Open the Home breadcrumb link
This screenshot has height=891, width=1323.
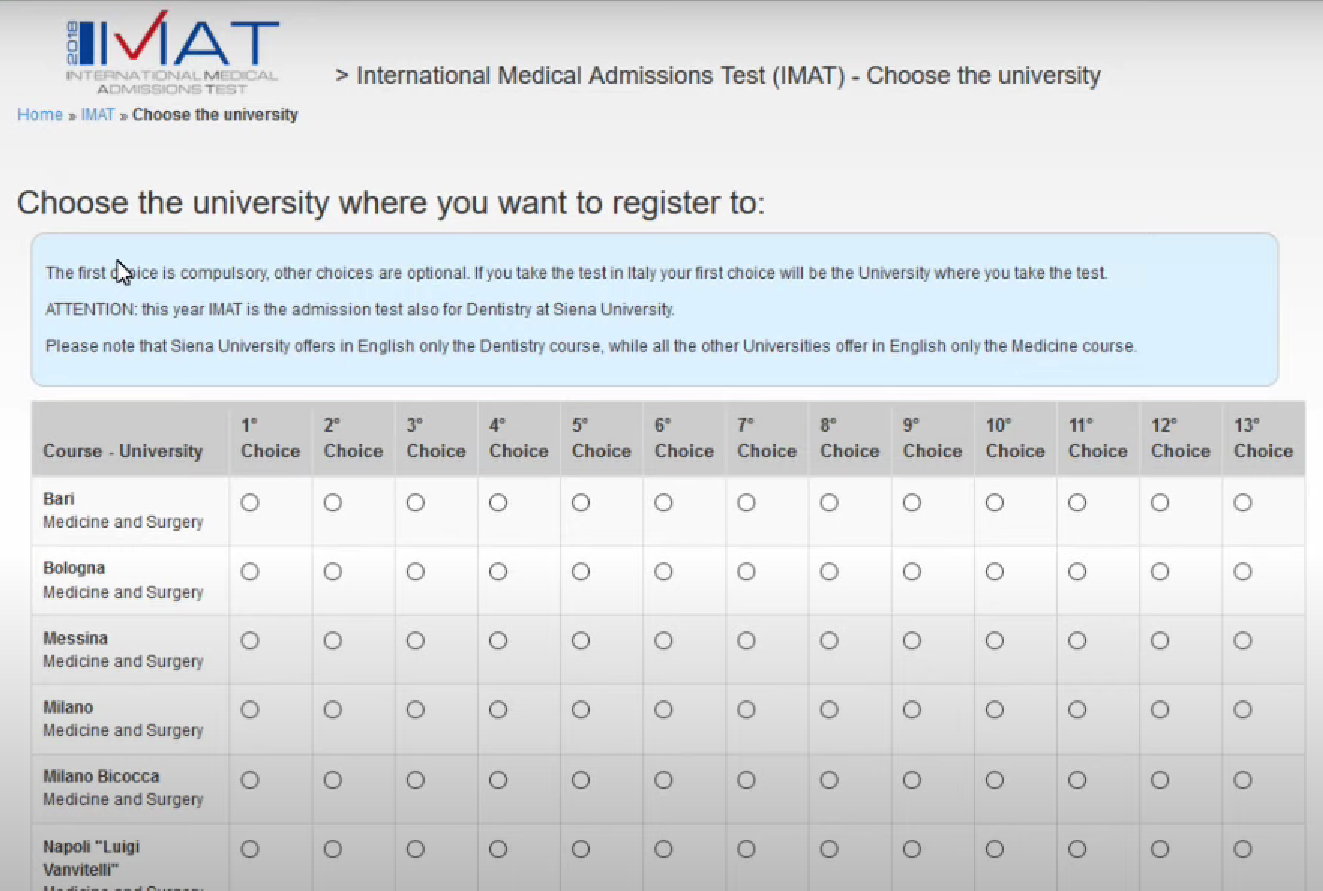(x=39, y=114)
